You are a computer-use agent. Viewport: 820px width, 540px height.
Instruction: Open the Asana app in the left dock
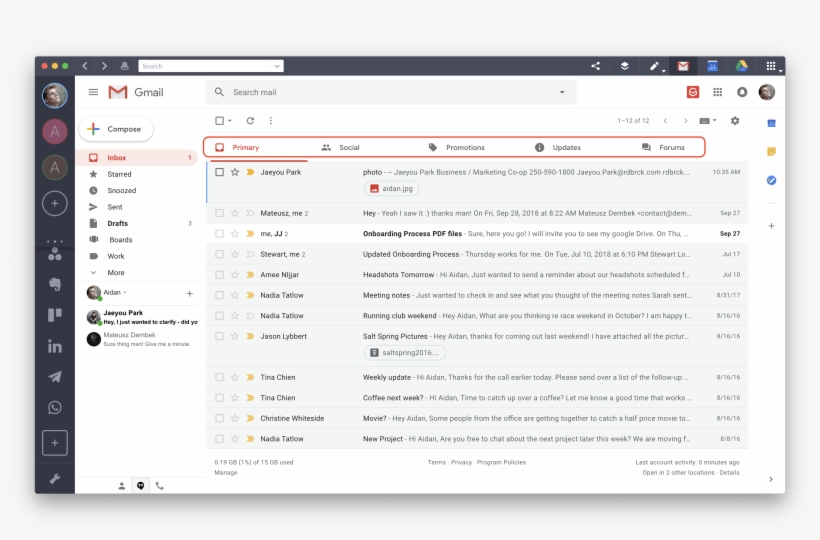(55, 254)
